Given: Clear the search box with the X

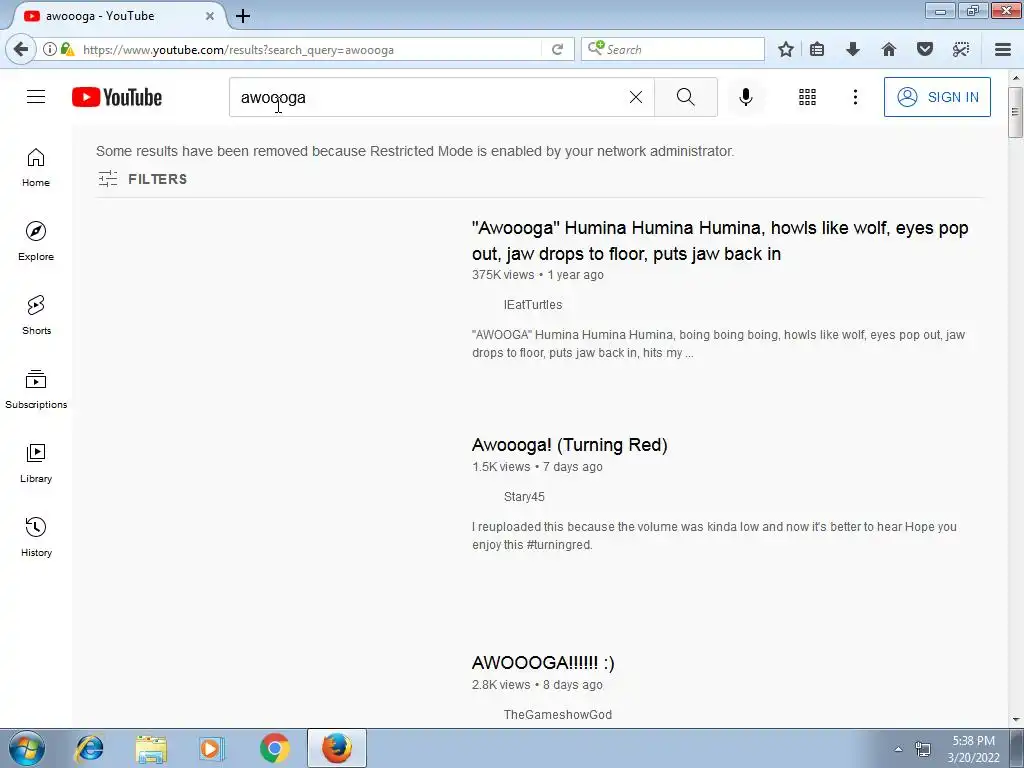Looking at the screenshot, I should [635, 97].
